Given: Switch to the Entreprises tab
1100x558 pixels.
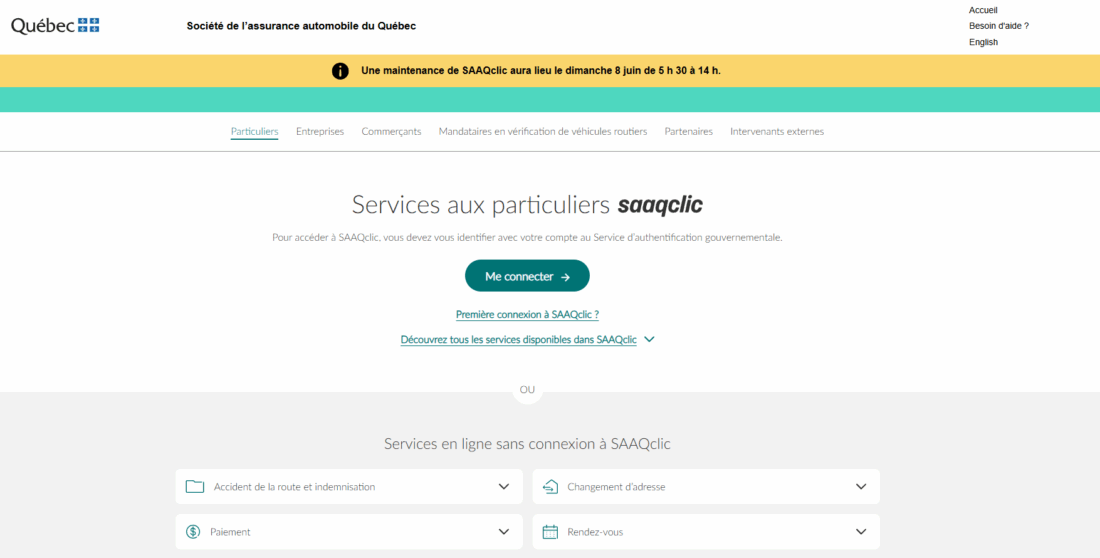Looking at the screenshot, I should (320, 131).
